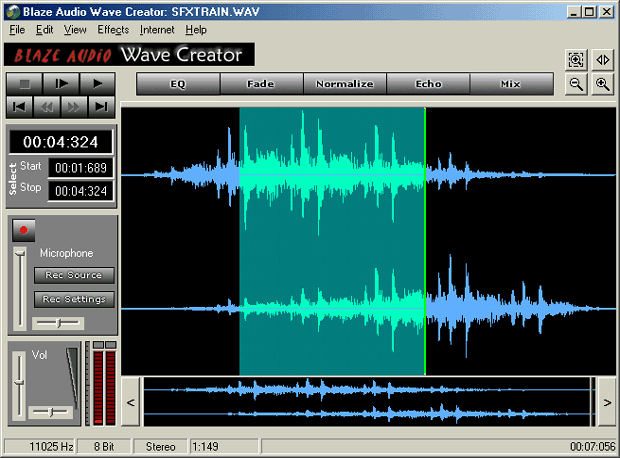Click the horizontal microphone balance slider
This screenshot has height=458, width=620.
[x=58, y=323]
